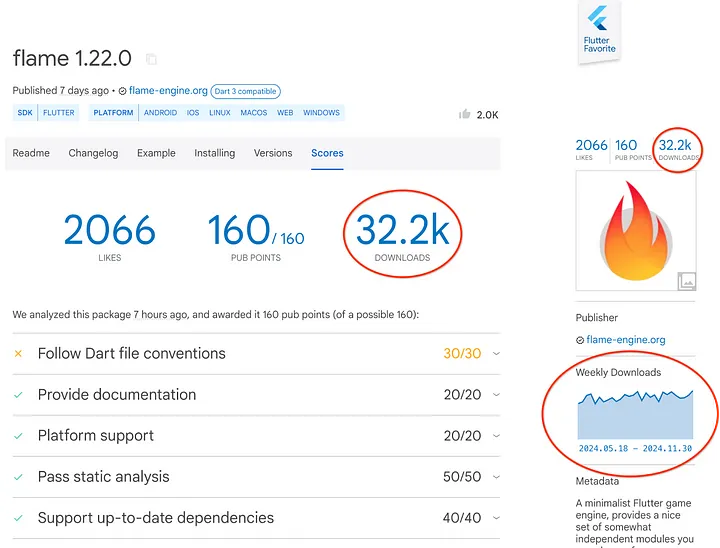Click the 20/20 score for Provide documentation
720x548 pixels.
[462, 395]
